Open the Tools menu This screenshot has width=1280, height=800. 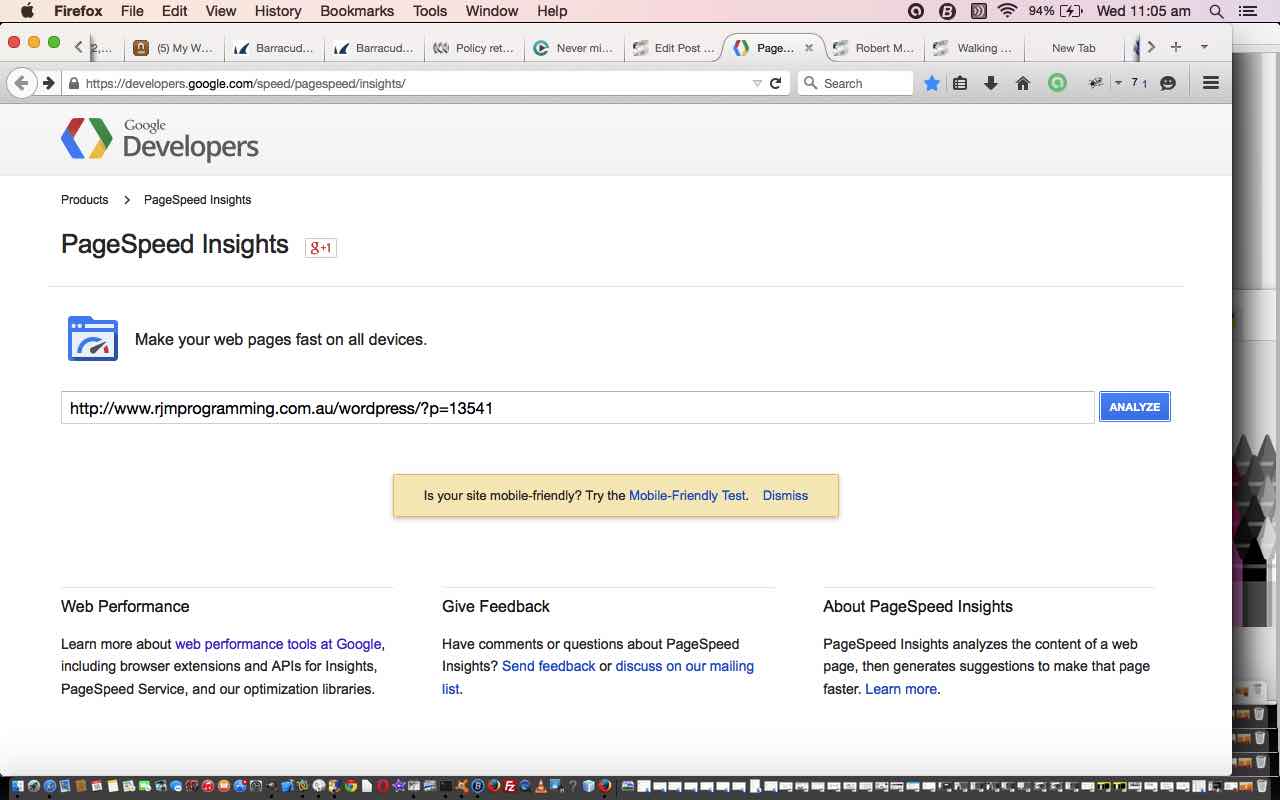click(430, 11)
